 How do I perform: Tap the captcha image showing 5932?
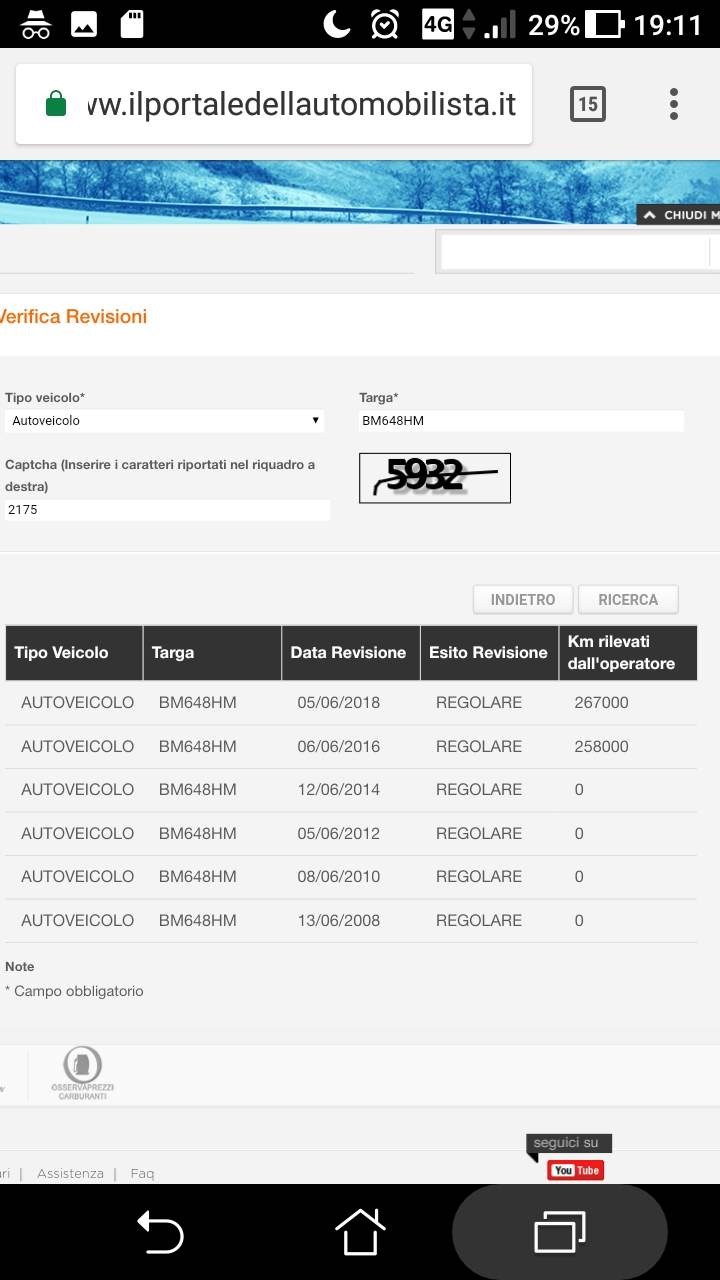[x=434, y=478]
